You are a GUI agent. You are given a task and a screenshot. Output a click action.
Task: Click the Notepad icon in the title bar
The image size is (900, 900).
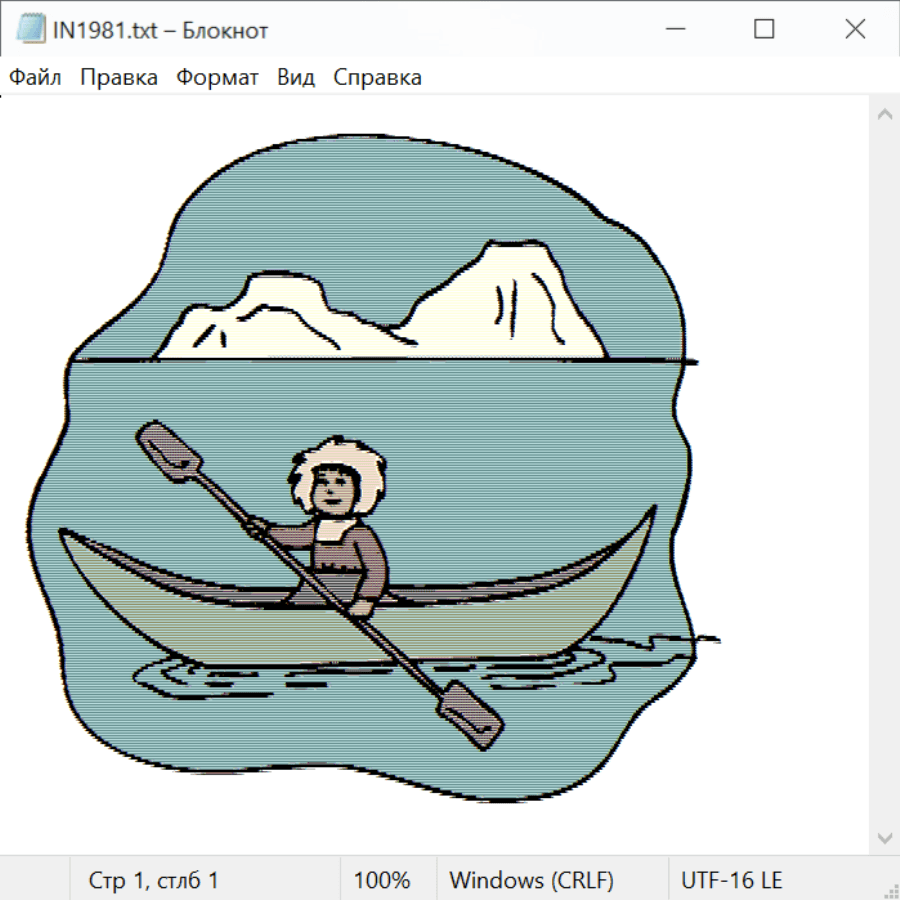tap(32, 30)
